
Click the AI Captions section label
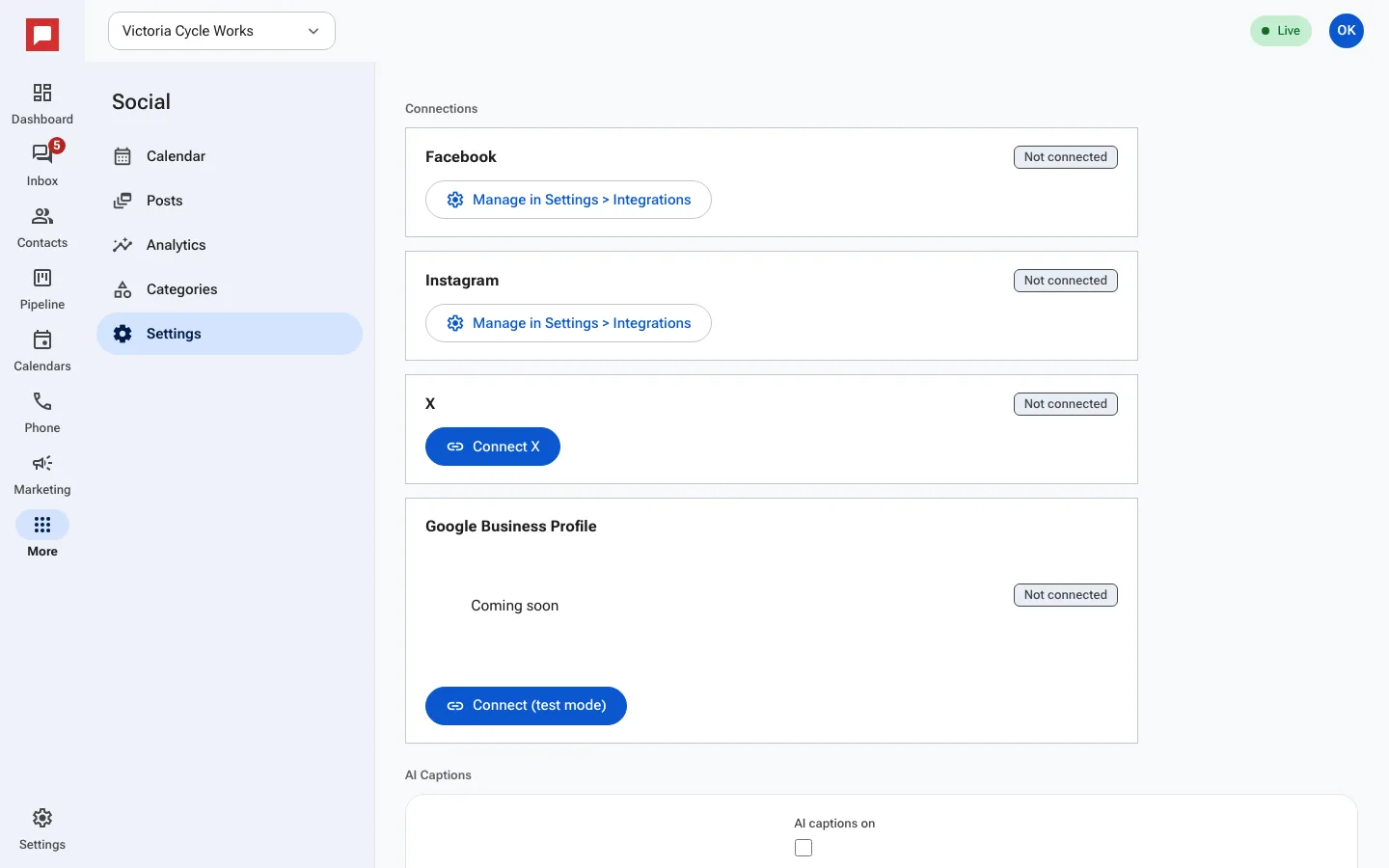pyautogui.click(x=439, y=775)
